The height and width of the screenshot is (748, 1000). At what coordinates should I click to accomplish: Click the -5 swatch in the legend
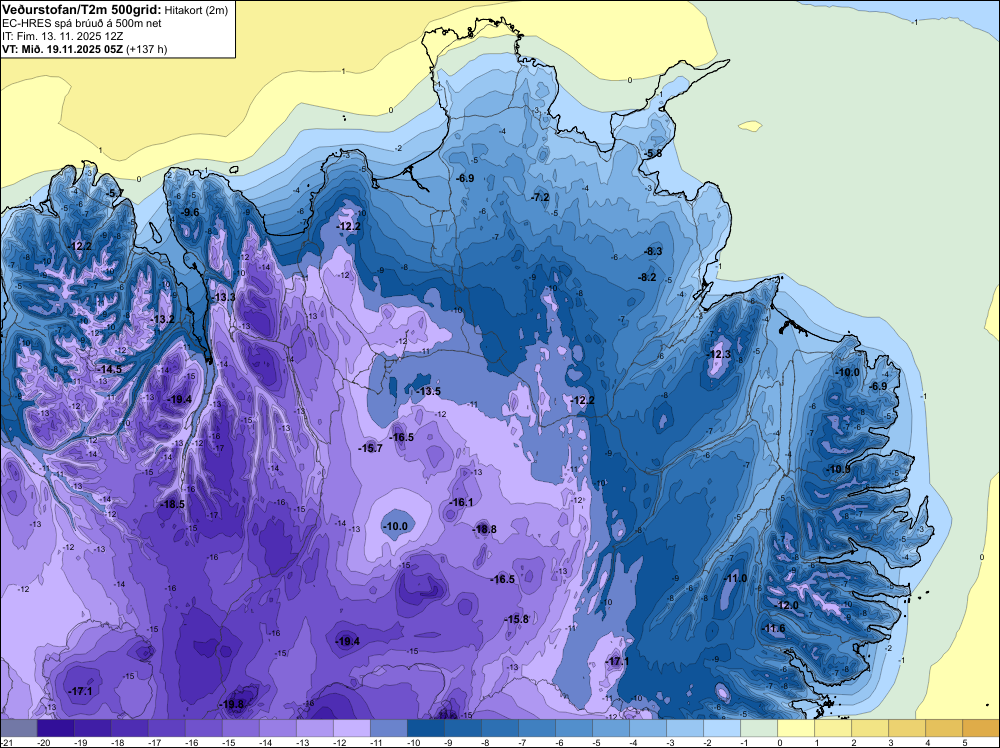(610, 728)
